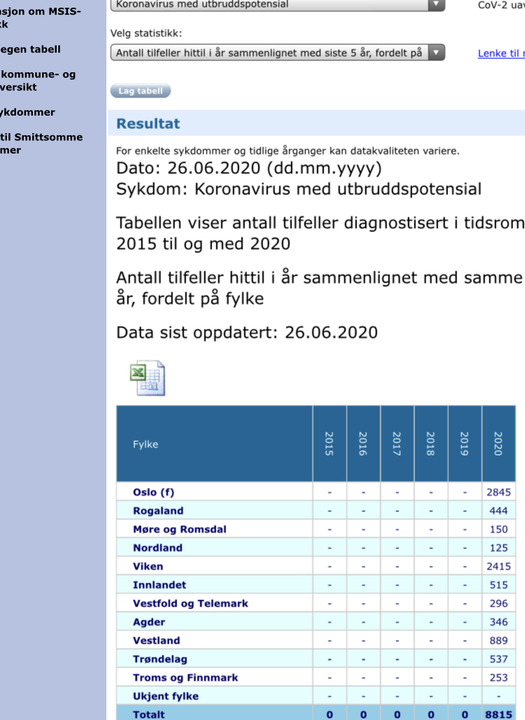Click the 2017 column header
This screenshot has height=720, width=525.
(x=397, y=444)
